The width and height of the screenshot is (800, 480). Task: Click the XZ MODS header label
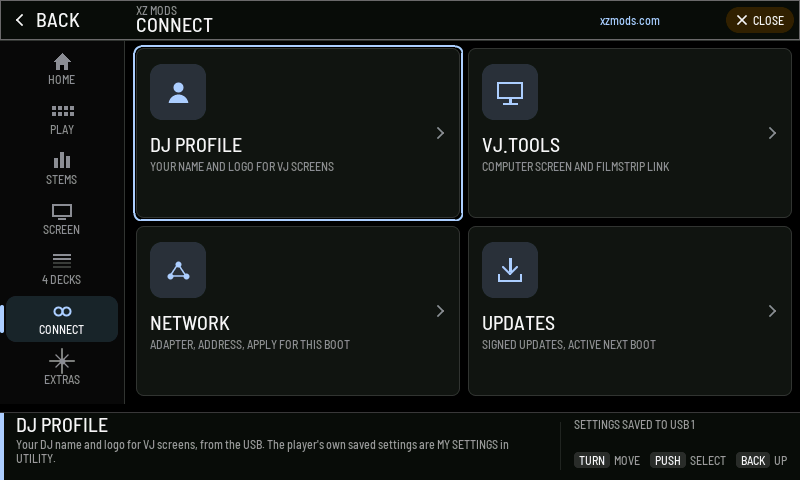click(157, 10)
